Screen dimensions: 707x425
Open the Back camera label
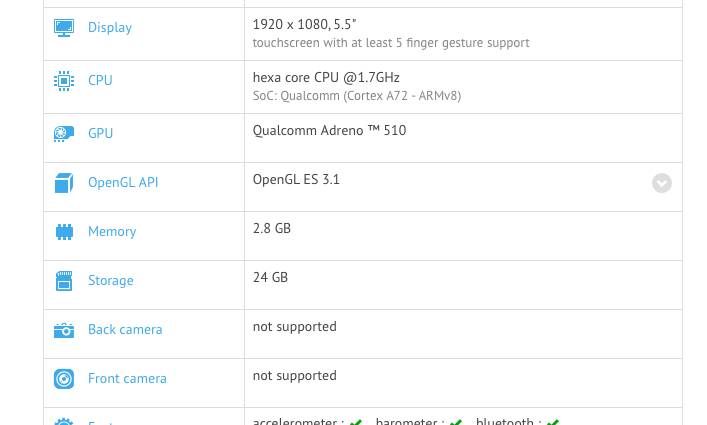[125, 330]
